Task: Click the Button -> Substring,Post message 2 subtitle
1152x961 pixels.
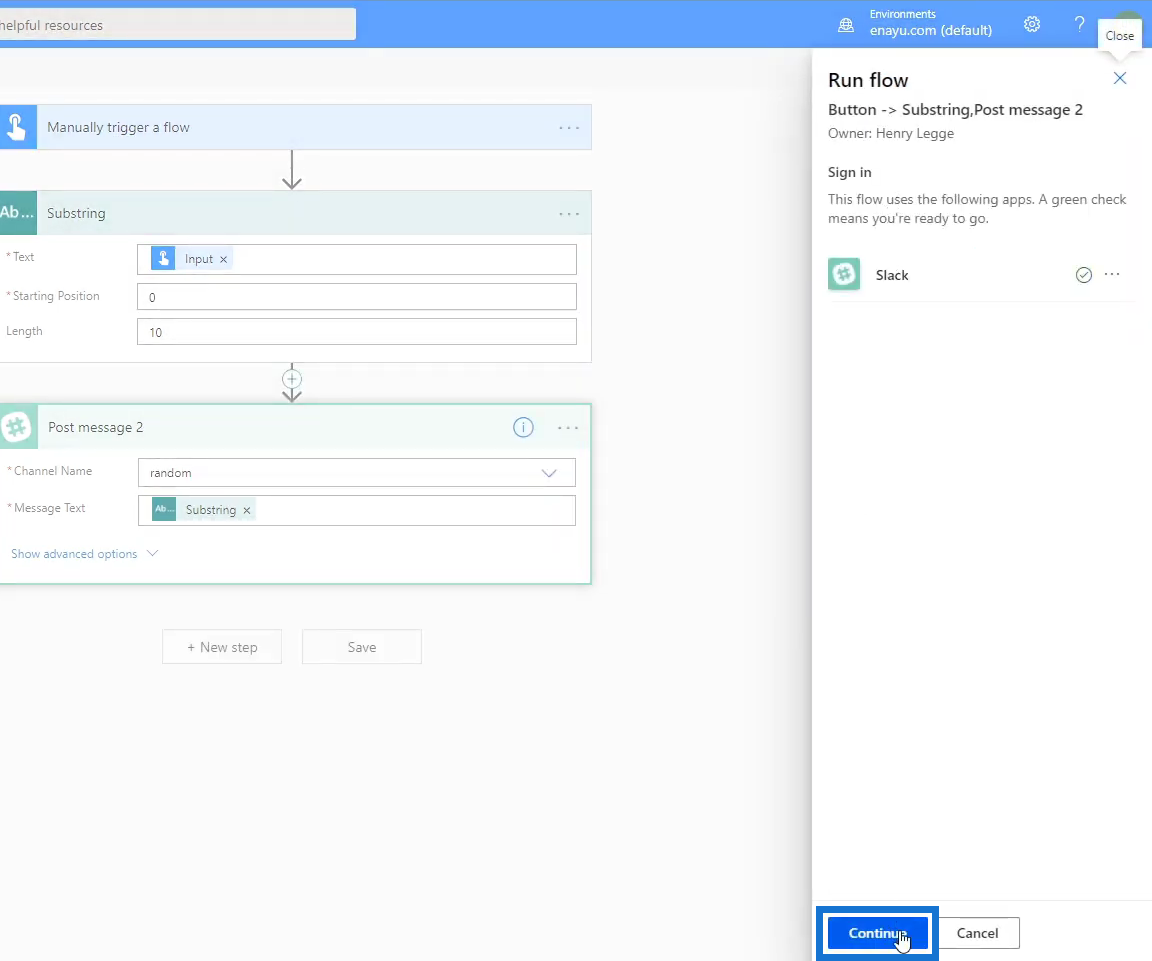Action: tap(955, 109)
